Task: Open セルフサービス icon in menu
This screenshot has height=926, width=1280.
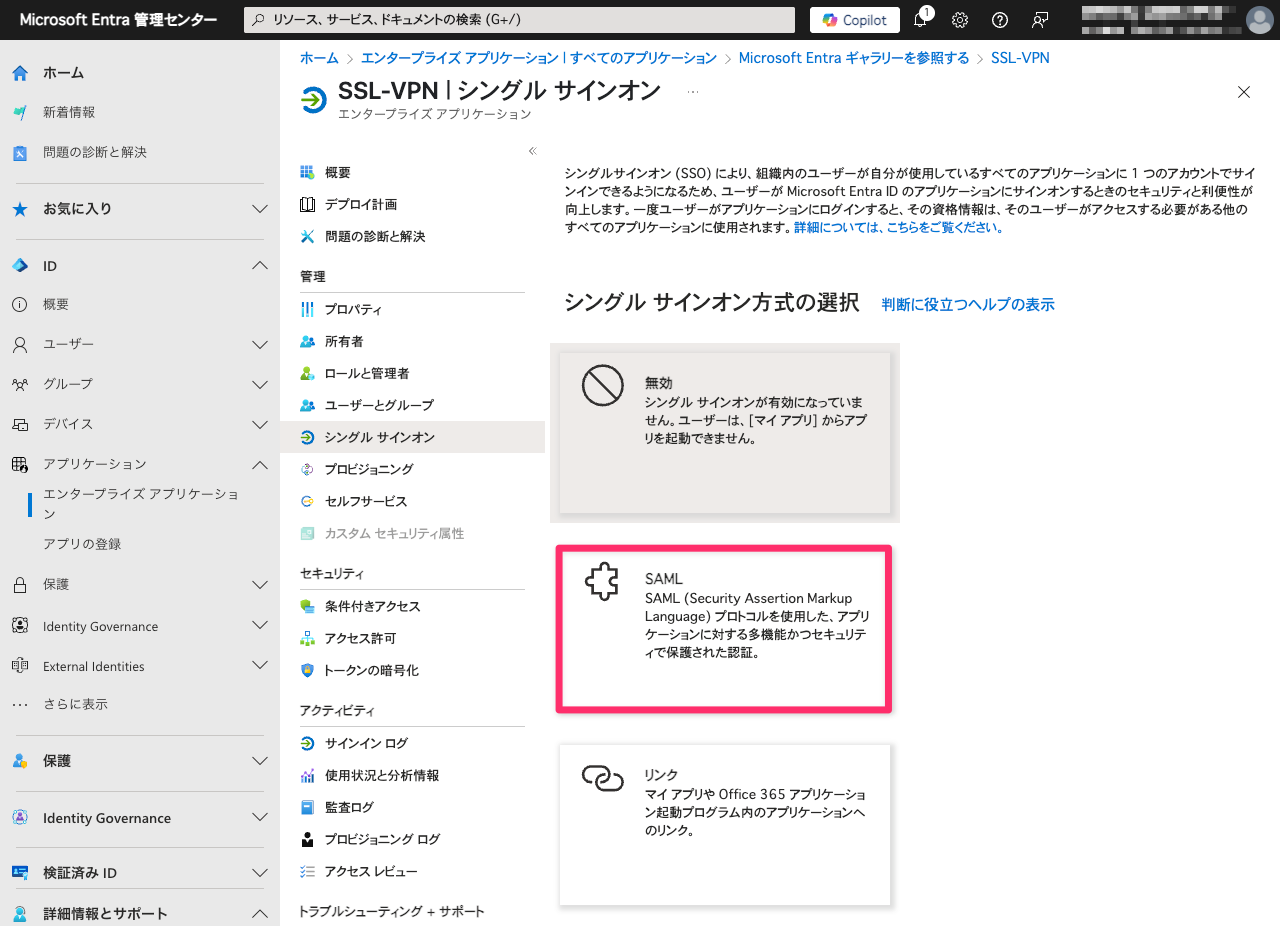Action: click(308, 502)
